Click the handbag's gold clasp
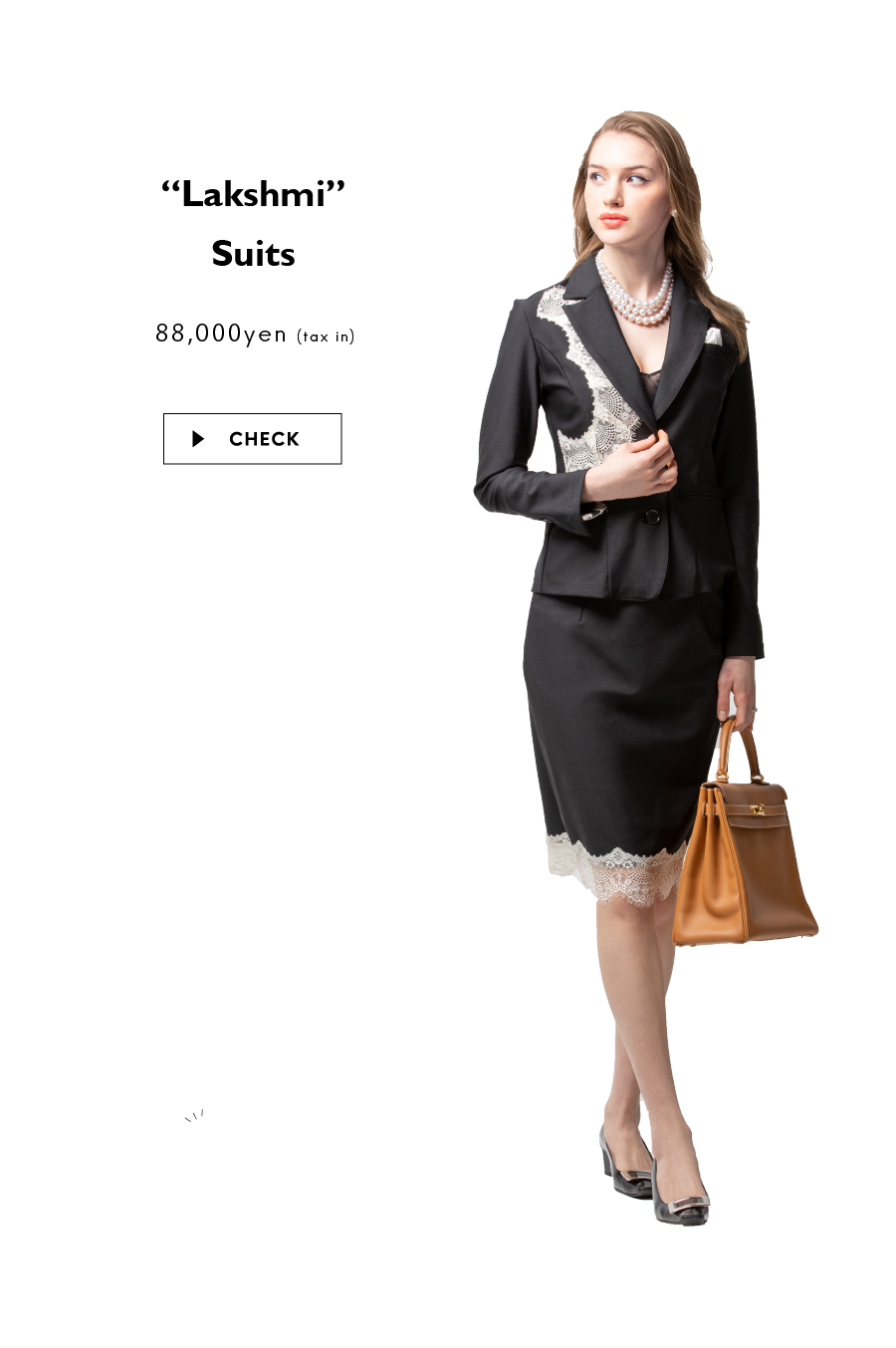 (x=757, y=809)
